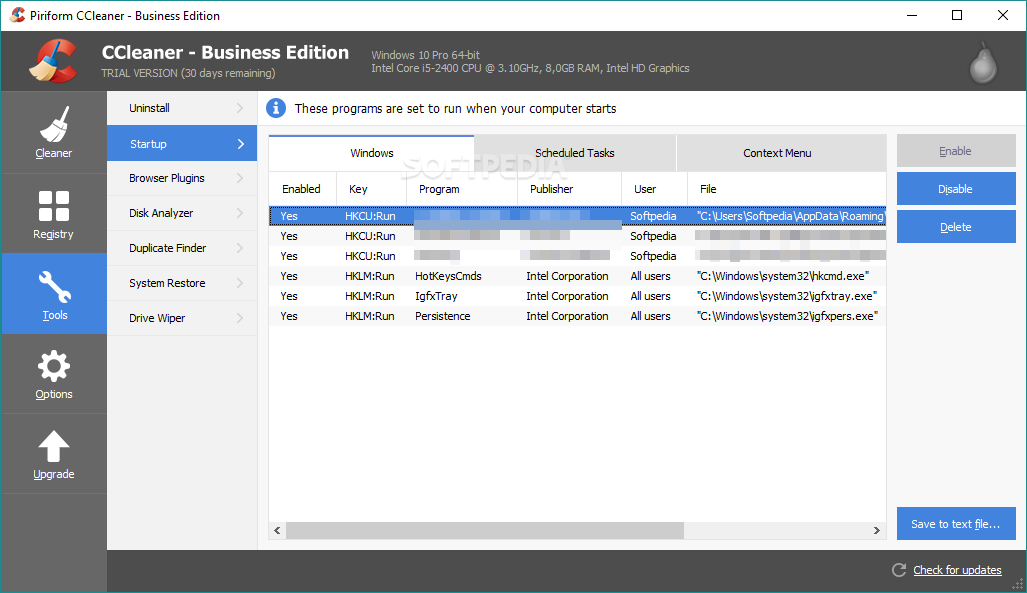Open System Restore tool
Viewport: 1027px width, 593px height.
(x=182, y=283)
